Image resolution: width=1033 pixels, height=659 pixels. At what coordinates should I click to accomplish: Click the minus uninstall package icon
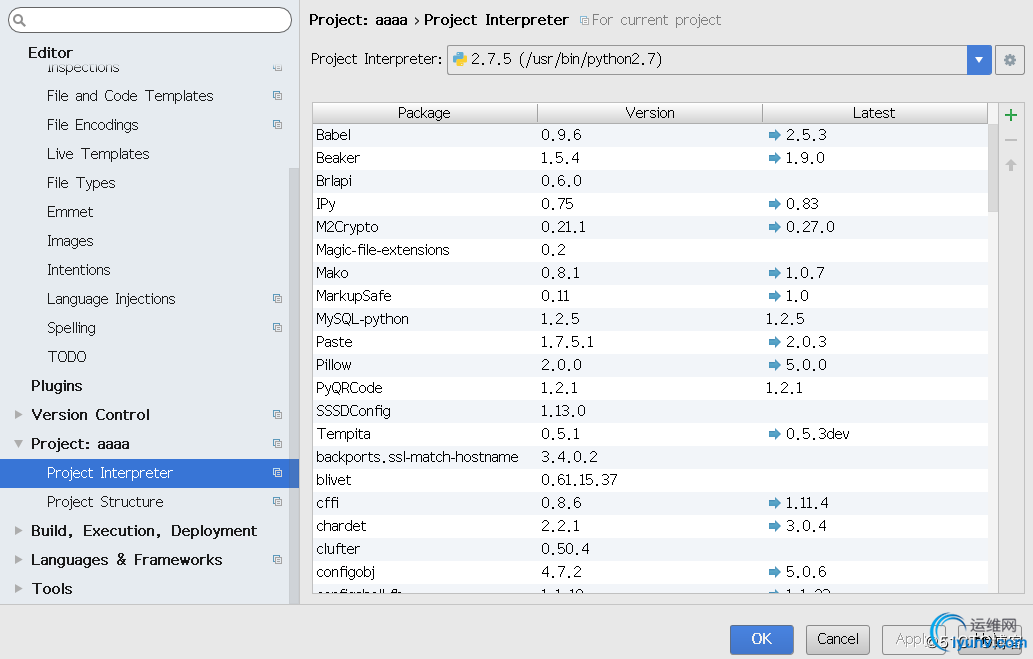click(x=1011, y=140)
